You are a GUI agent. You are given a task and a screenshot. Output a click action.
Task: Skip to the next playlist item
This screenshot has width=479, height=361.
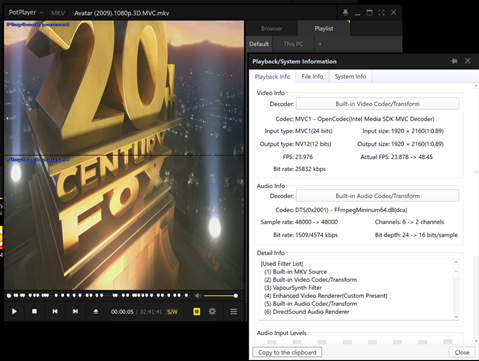(x=75, y=311)
